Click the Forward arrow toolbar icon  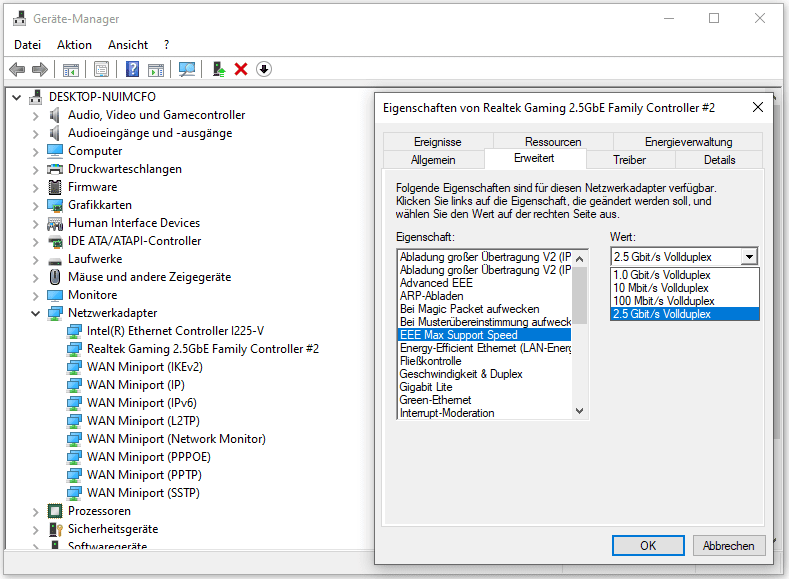(40, 69)
